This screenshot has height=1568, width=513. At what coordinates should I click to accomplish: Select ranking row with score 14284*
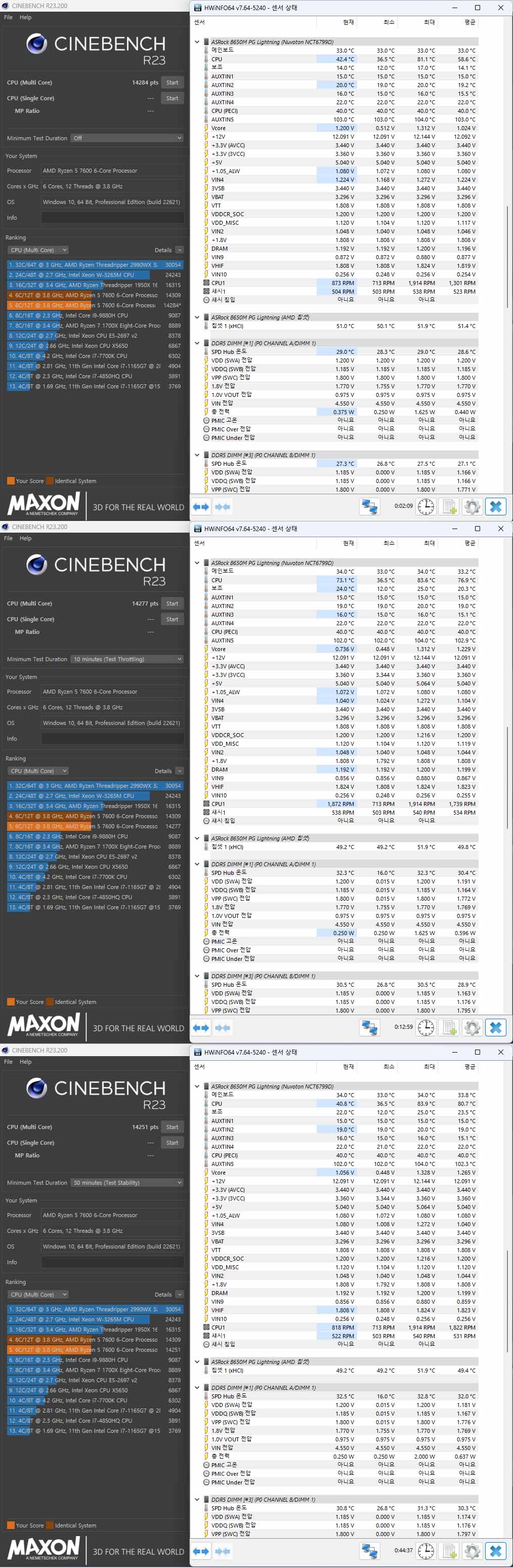pyautogui.click(x=95, y=306)
